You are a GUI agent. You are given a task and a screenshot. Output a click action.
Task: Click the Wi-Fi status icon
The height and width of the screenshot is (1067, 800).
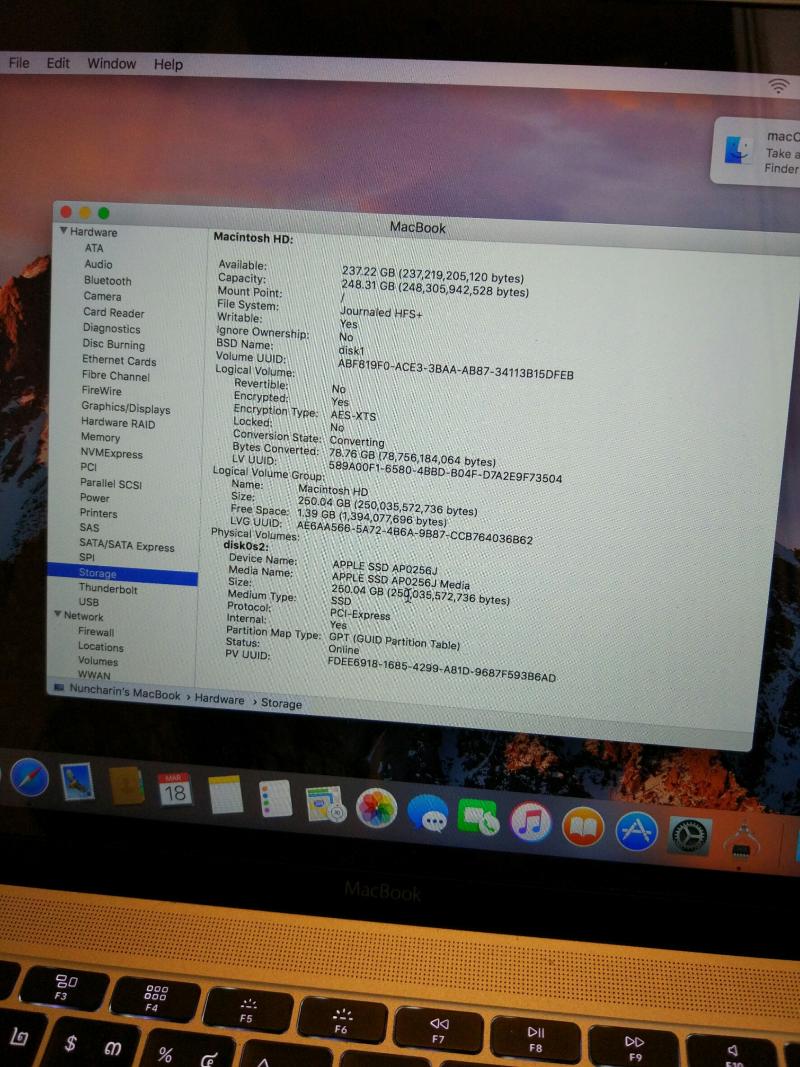point(779,86)
